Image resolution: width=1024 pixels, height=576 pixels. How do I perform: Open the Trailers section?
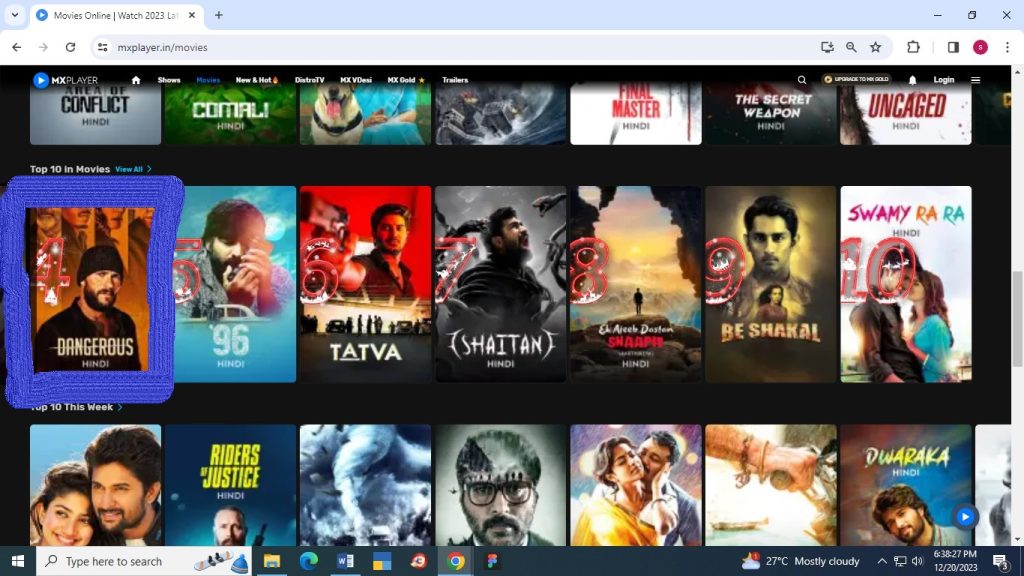455,80
